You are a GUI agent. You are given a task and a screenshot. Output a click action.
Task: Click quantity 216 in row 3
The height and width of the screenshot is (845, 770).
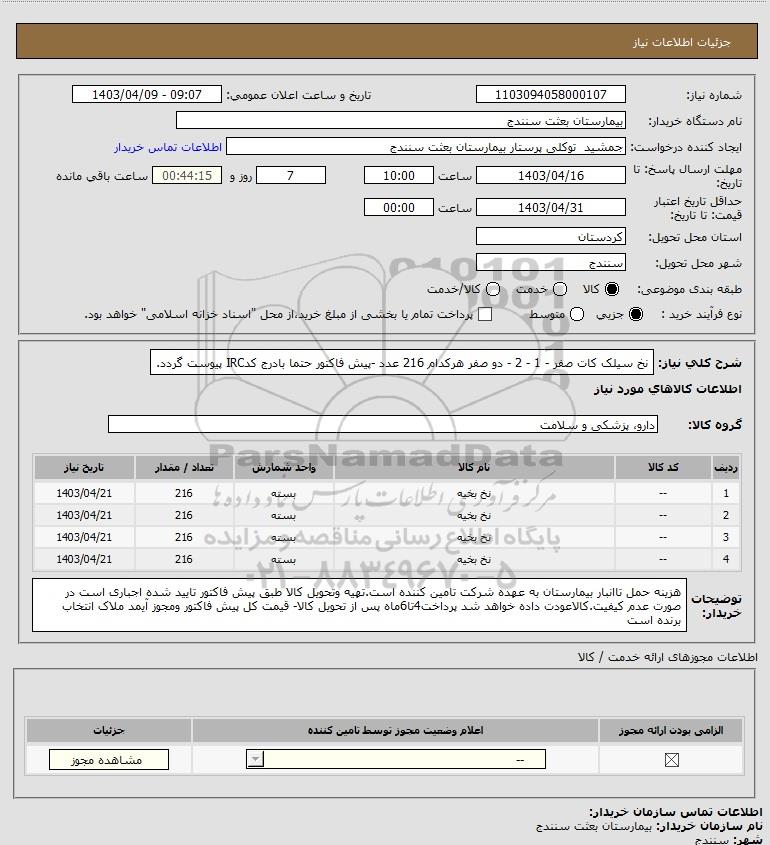tap(184, 537)
